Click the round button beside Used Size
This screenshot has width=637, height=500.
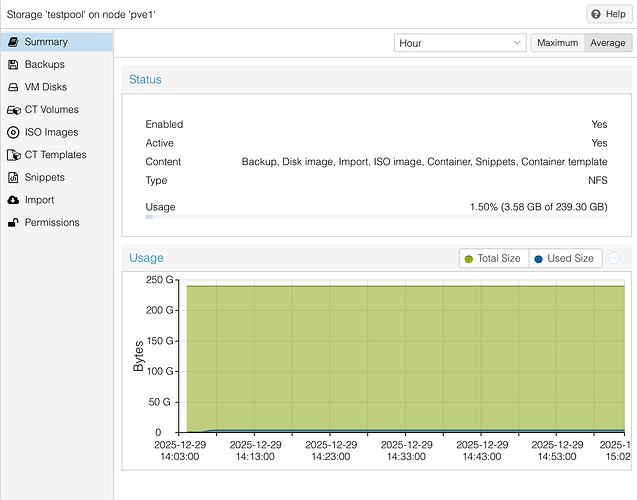614,258
